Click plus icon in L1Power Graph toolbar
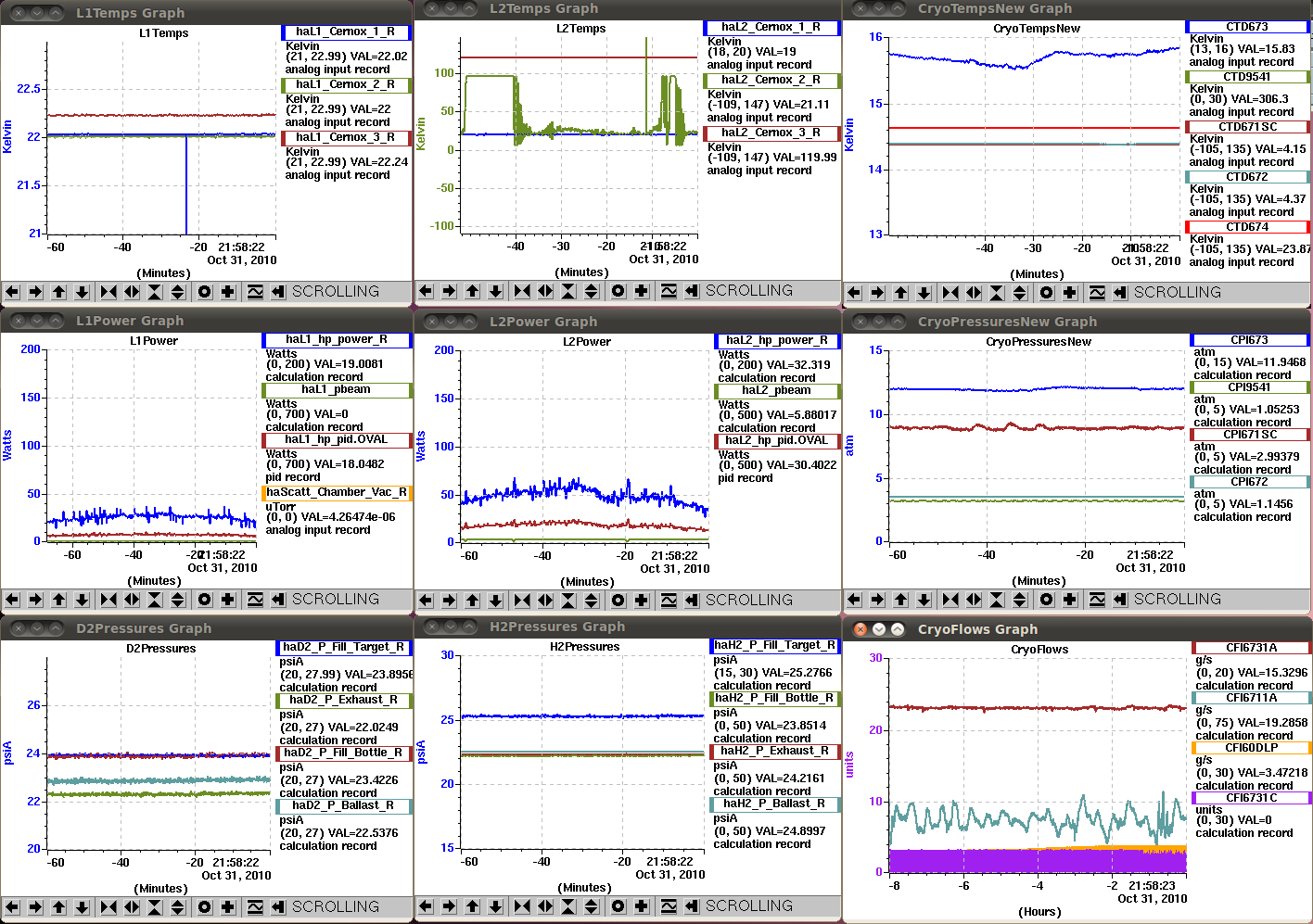1313x924 pixels. point(228,600)
